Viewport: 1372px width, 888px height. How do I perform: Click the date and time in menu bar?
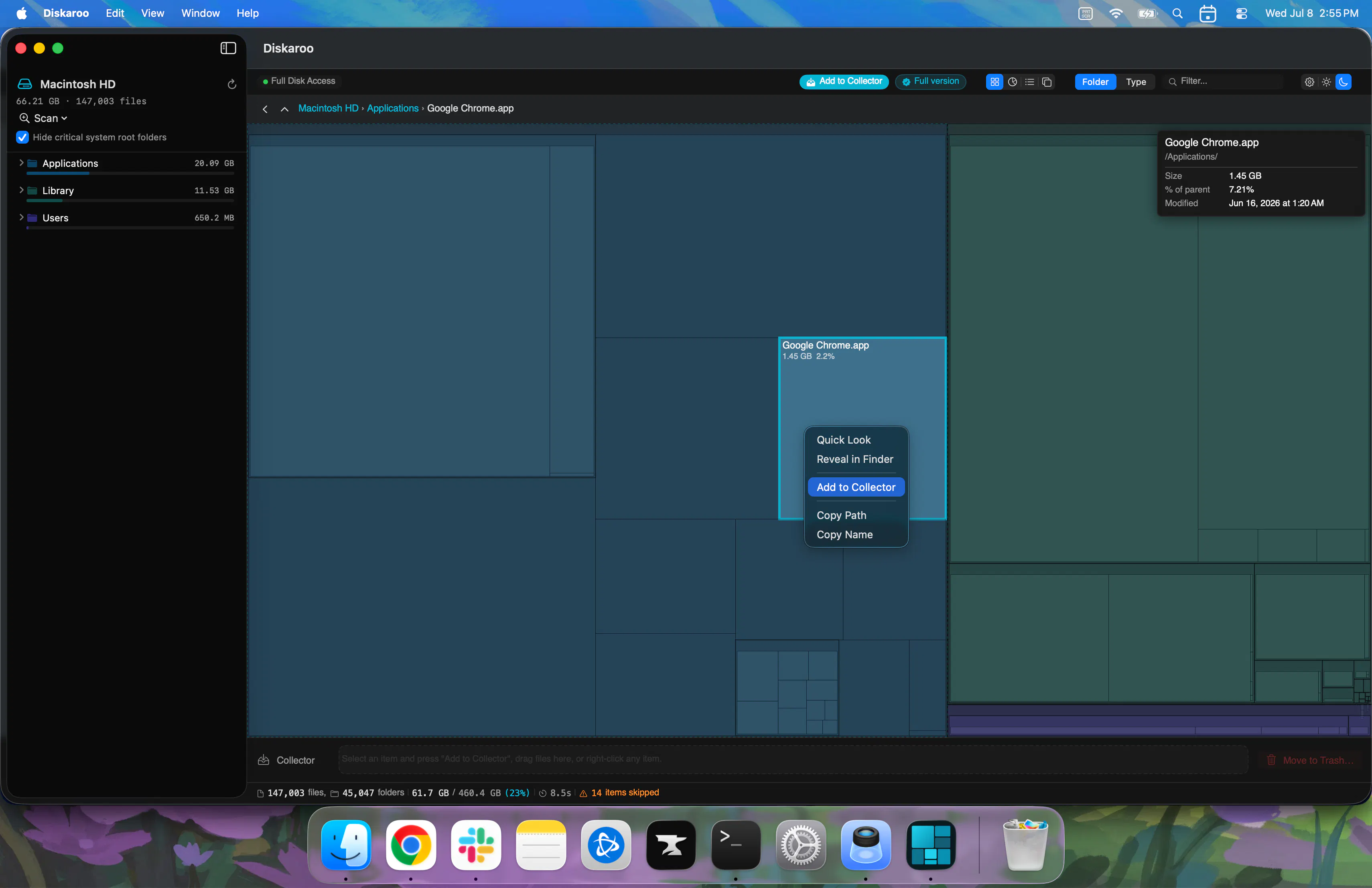pos(1311,13)
